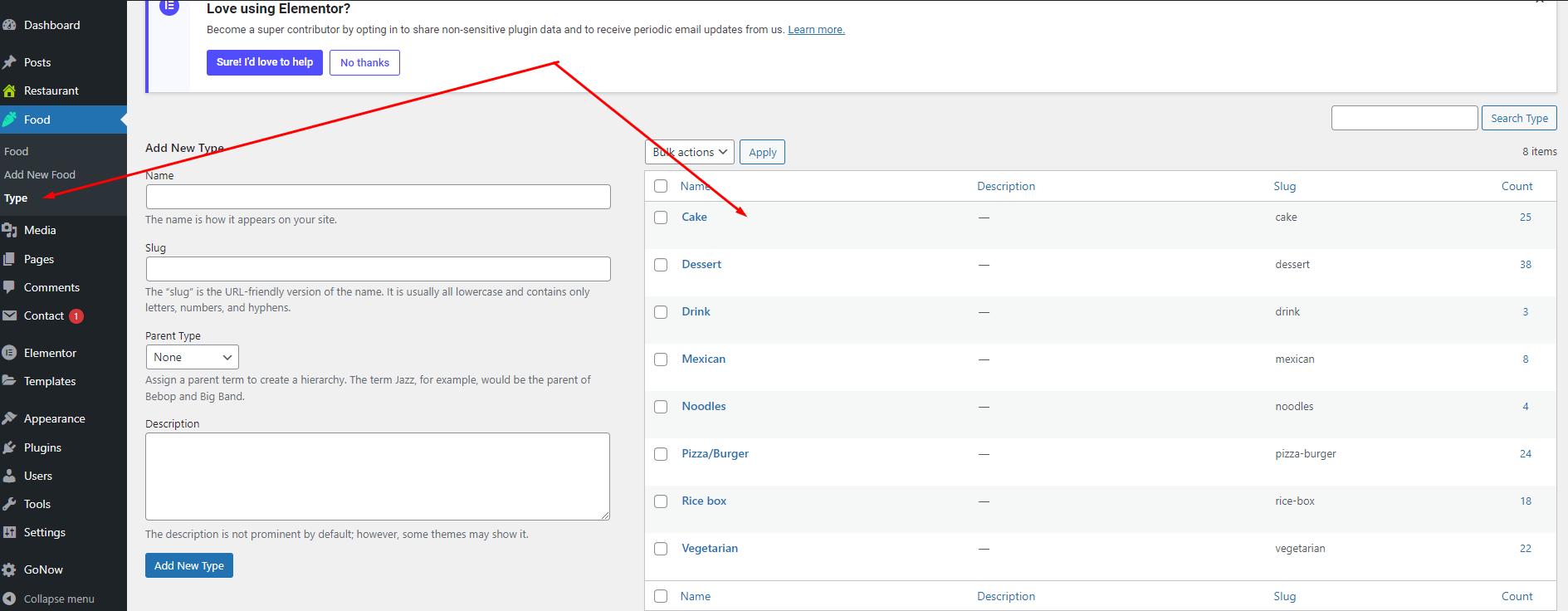Click the Dessert count 38 link
Screen dimensions: 1568x611
(1526, 264)
